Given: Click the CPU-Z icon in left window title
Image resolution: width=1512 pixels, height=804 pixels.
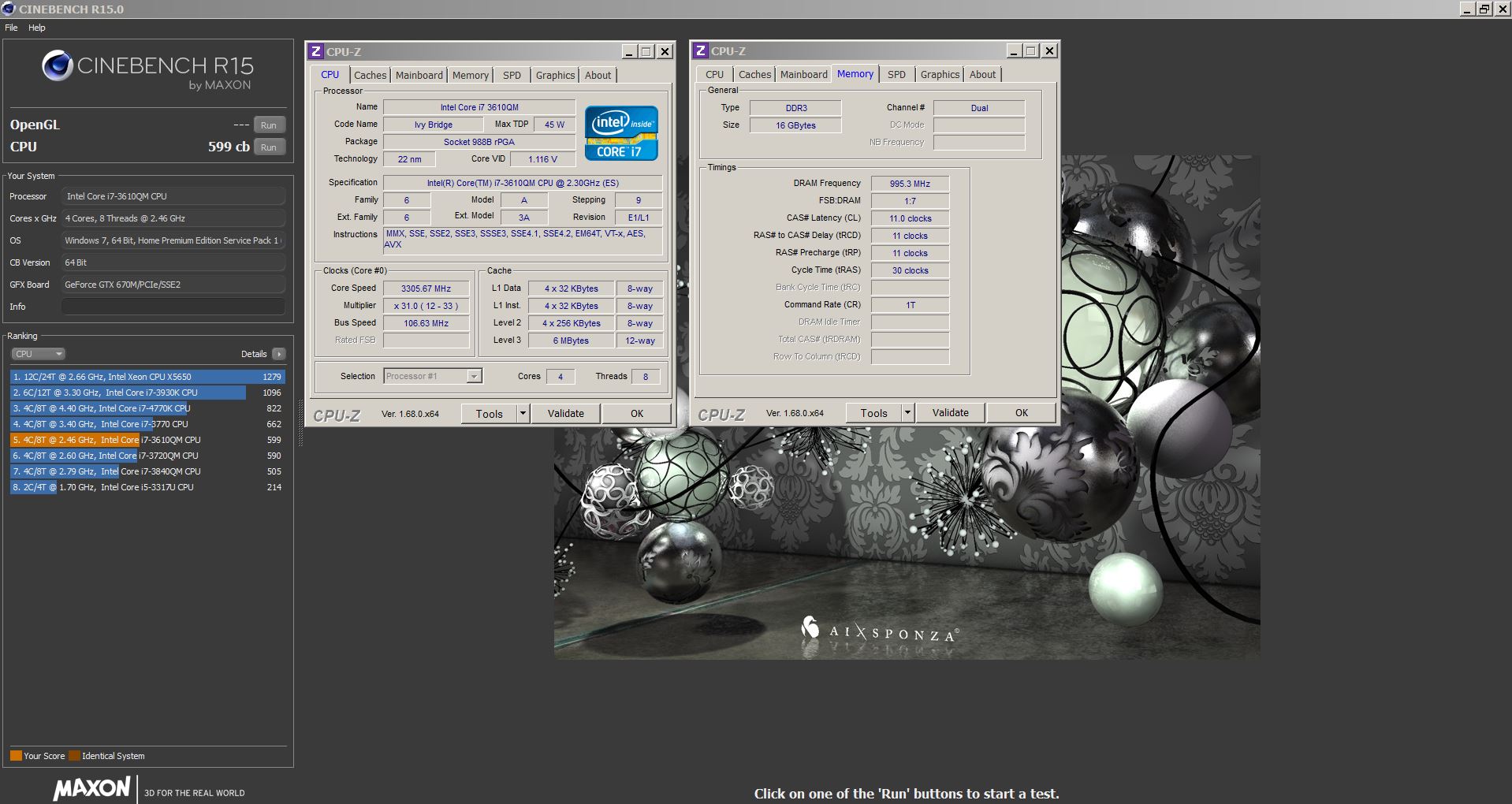Looking at the screenshot, I should pyautogui.click(x=316, y=51).
